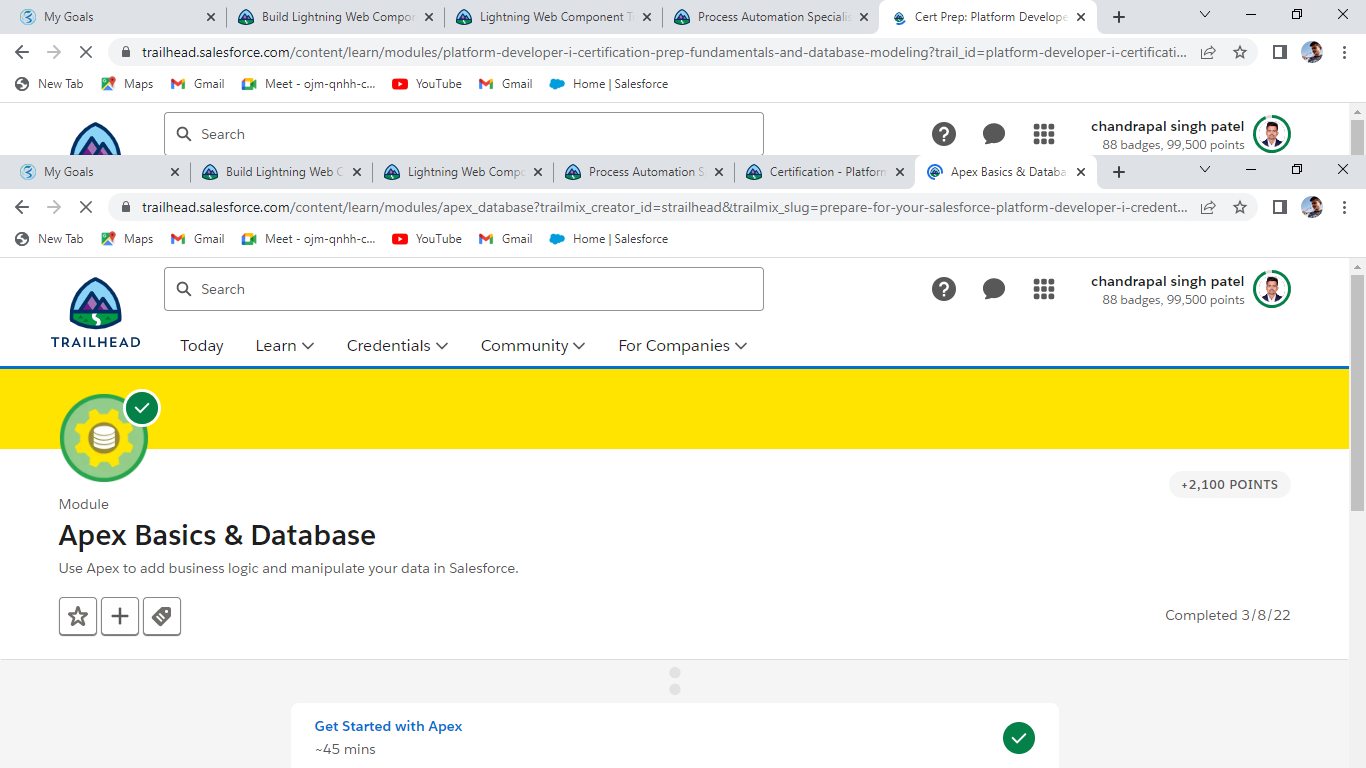Open Chrome side panel icon
This screenshot has height=768, width=1366.
pos(1279,207)
